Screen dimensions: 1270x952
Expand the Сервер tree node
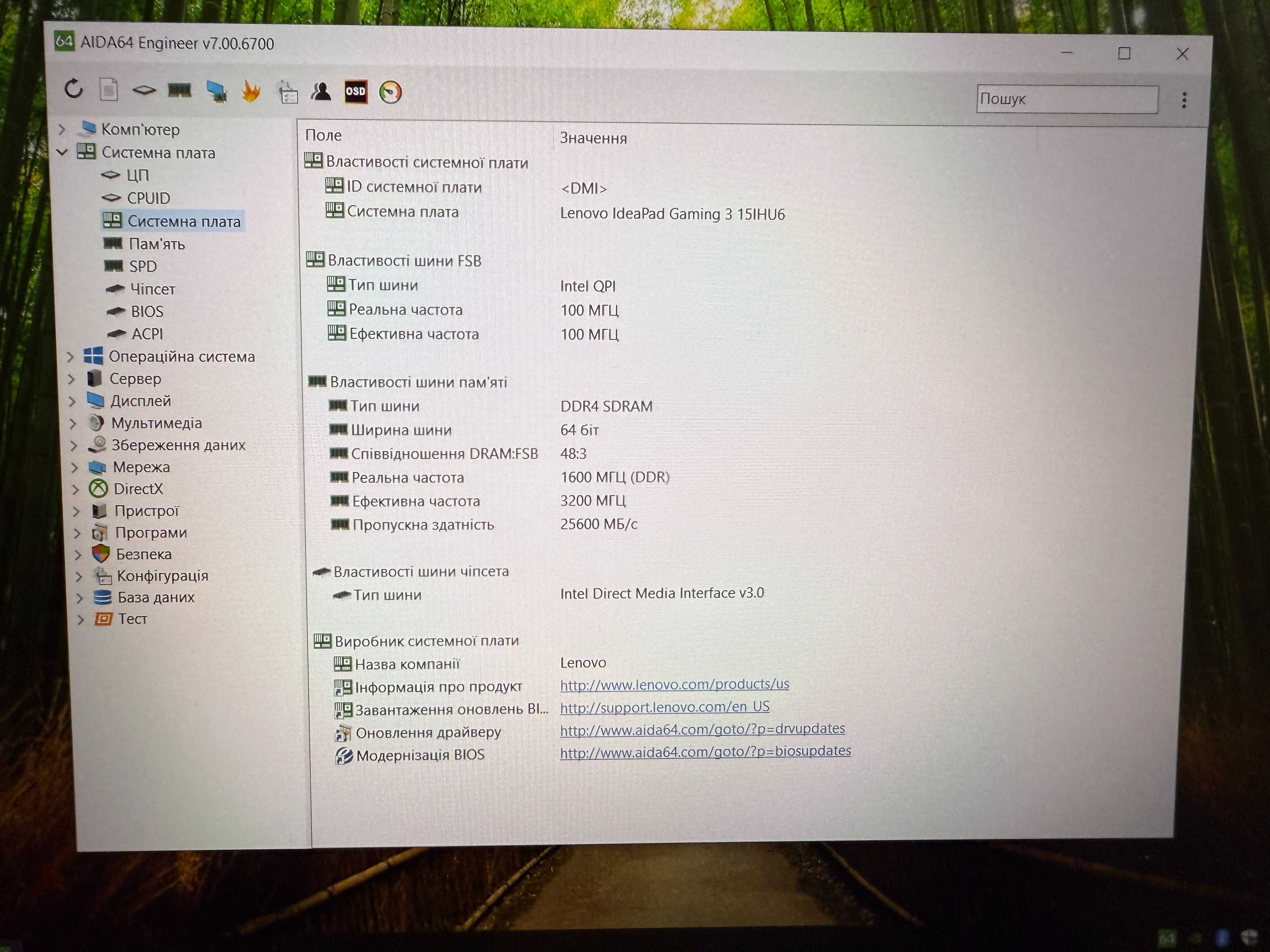pyautogui.click(x=71, y=379)
